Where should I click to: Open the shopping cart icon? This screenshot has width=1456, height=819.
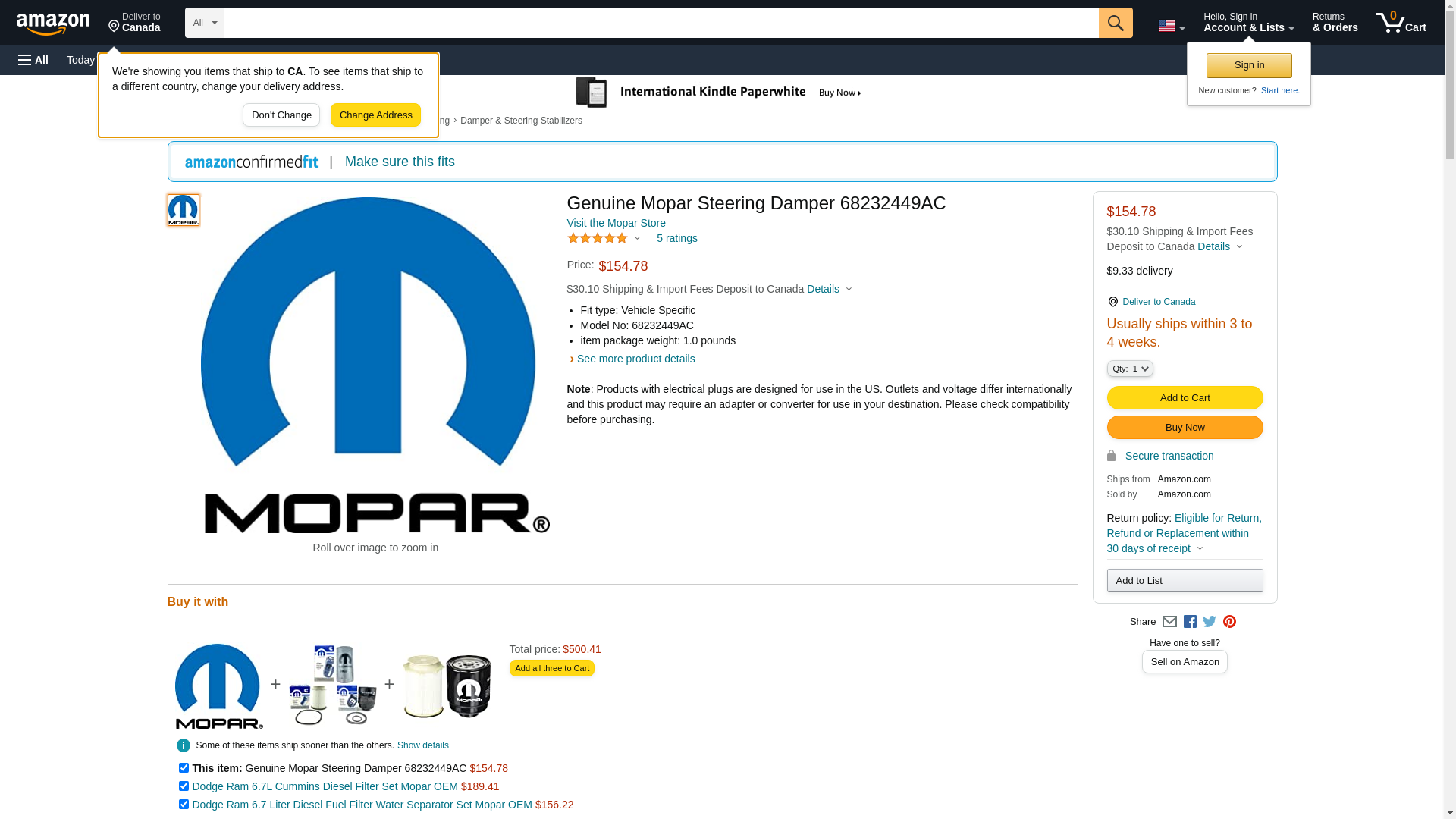[x=1401, y=23]
